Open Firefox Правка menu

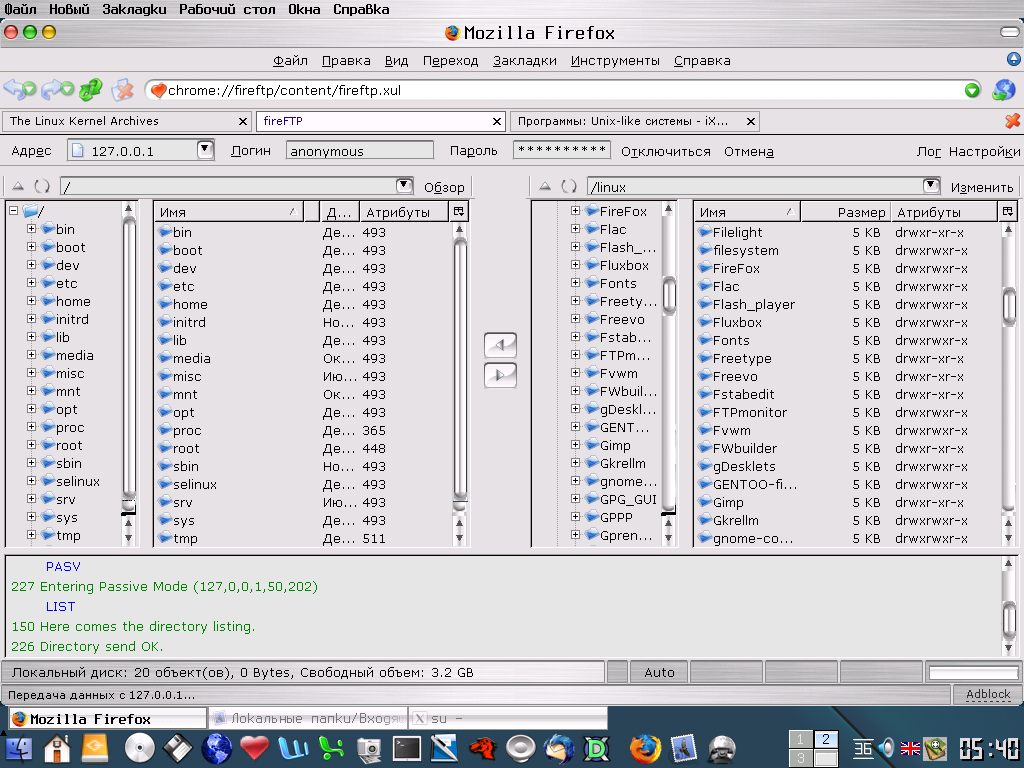click(x=346, y=61)
